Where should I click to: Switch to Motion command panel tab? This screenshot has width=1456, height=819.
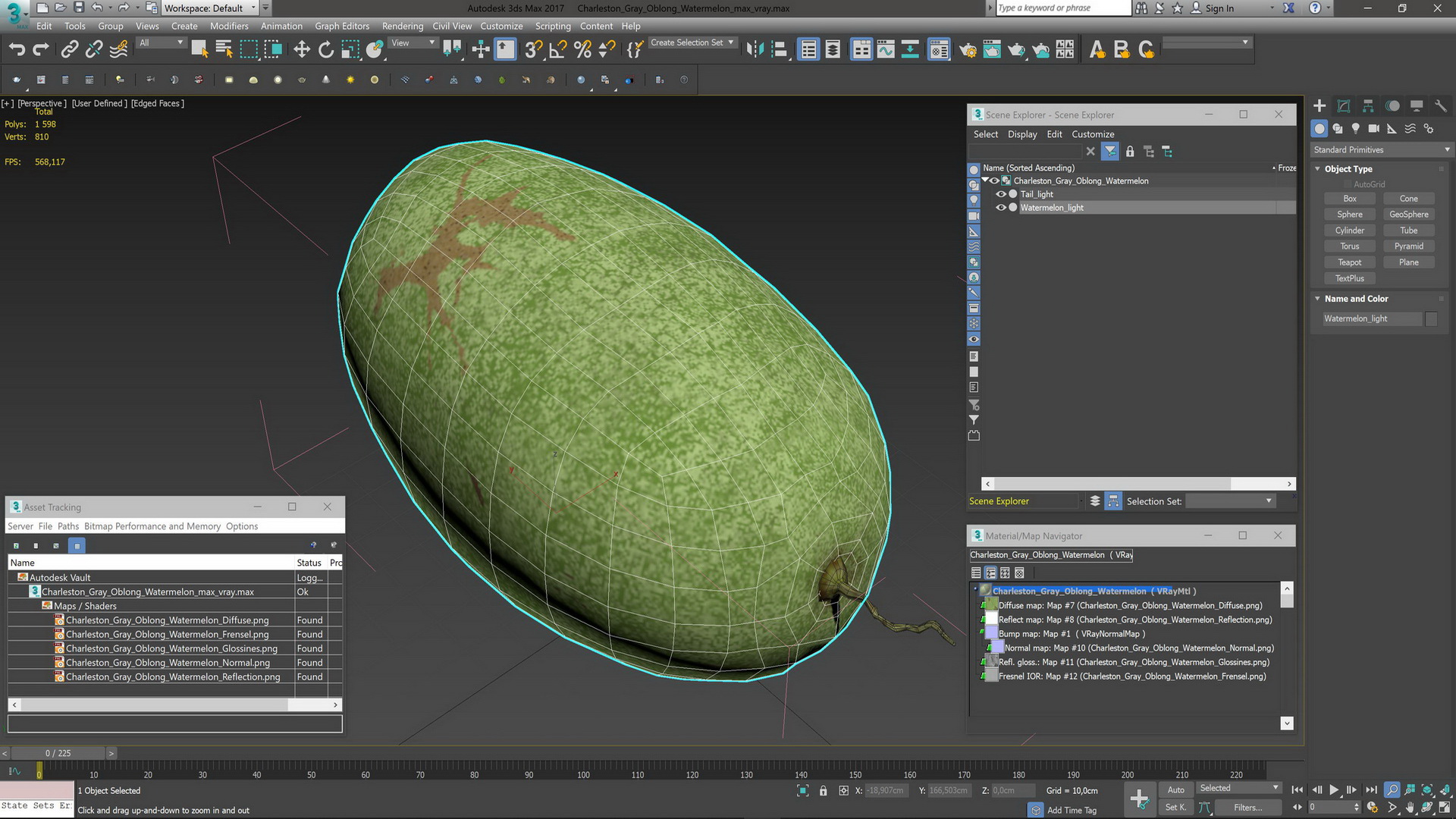point(1392,106)
